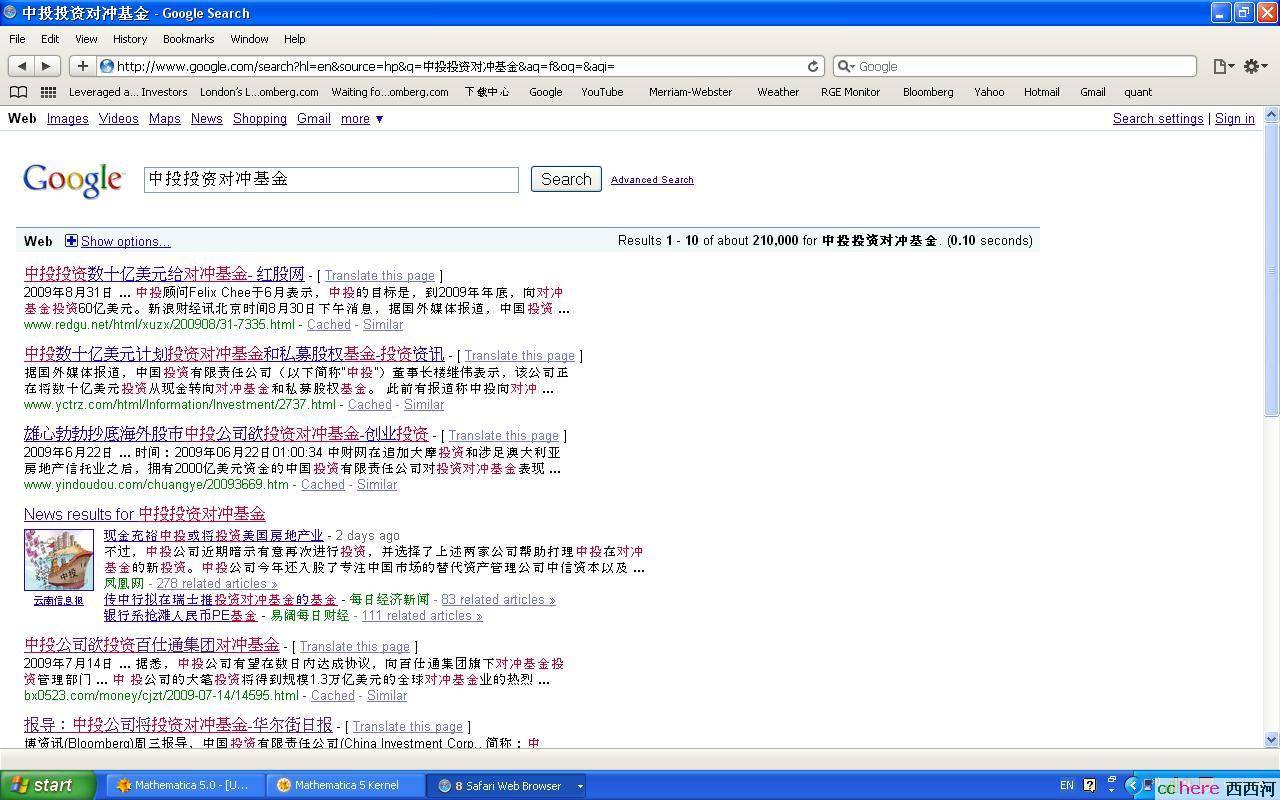
Task: Open the bookmarks library book icon
Action: click(x=18, y=92)
